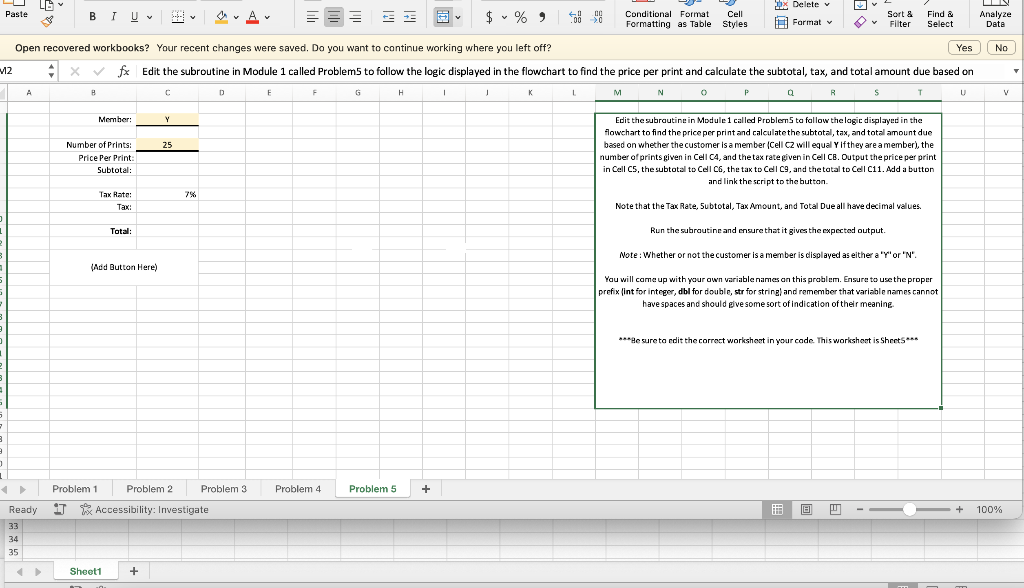
Task: Dismiss recovered workbooks with No
Action: tap(1000, 47)
